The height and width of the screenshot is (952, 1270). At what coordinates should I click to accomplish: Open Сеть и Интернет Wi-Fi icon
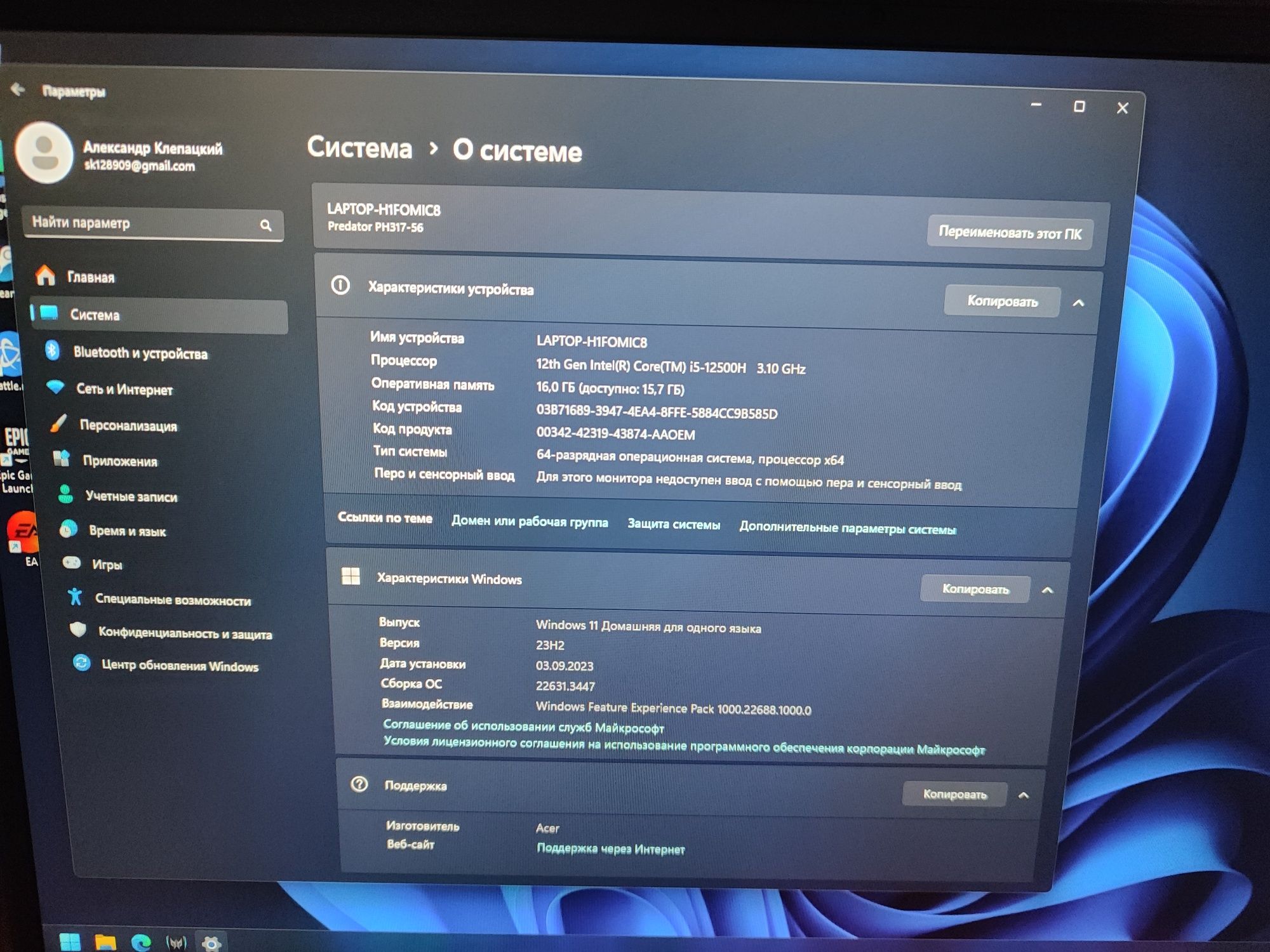click(56, 387)
